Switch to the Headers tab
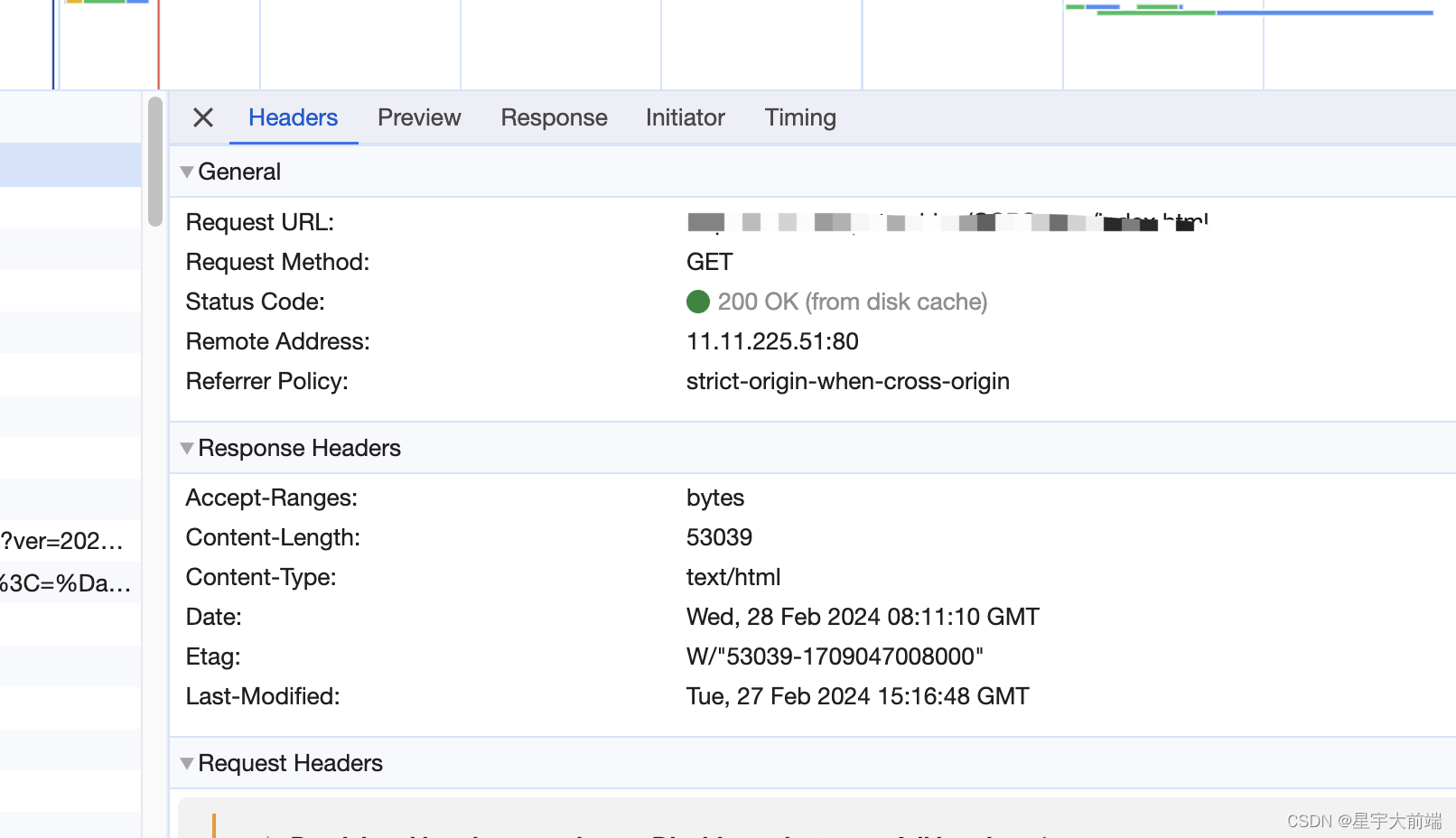The height and width of the screenshot is (838, 1456). (293, 117)
